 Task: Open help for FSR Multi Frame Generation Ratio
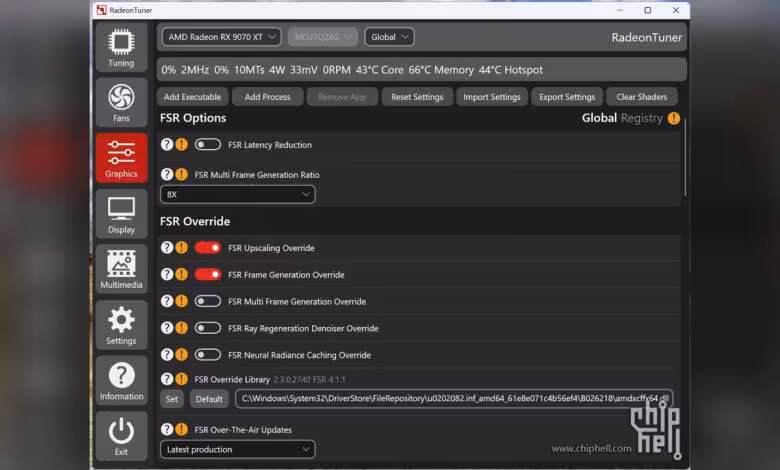coord(167,174)
